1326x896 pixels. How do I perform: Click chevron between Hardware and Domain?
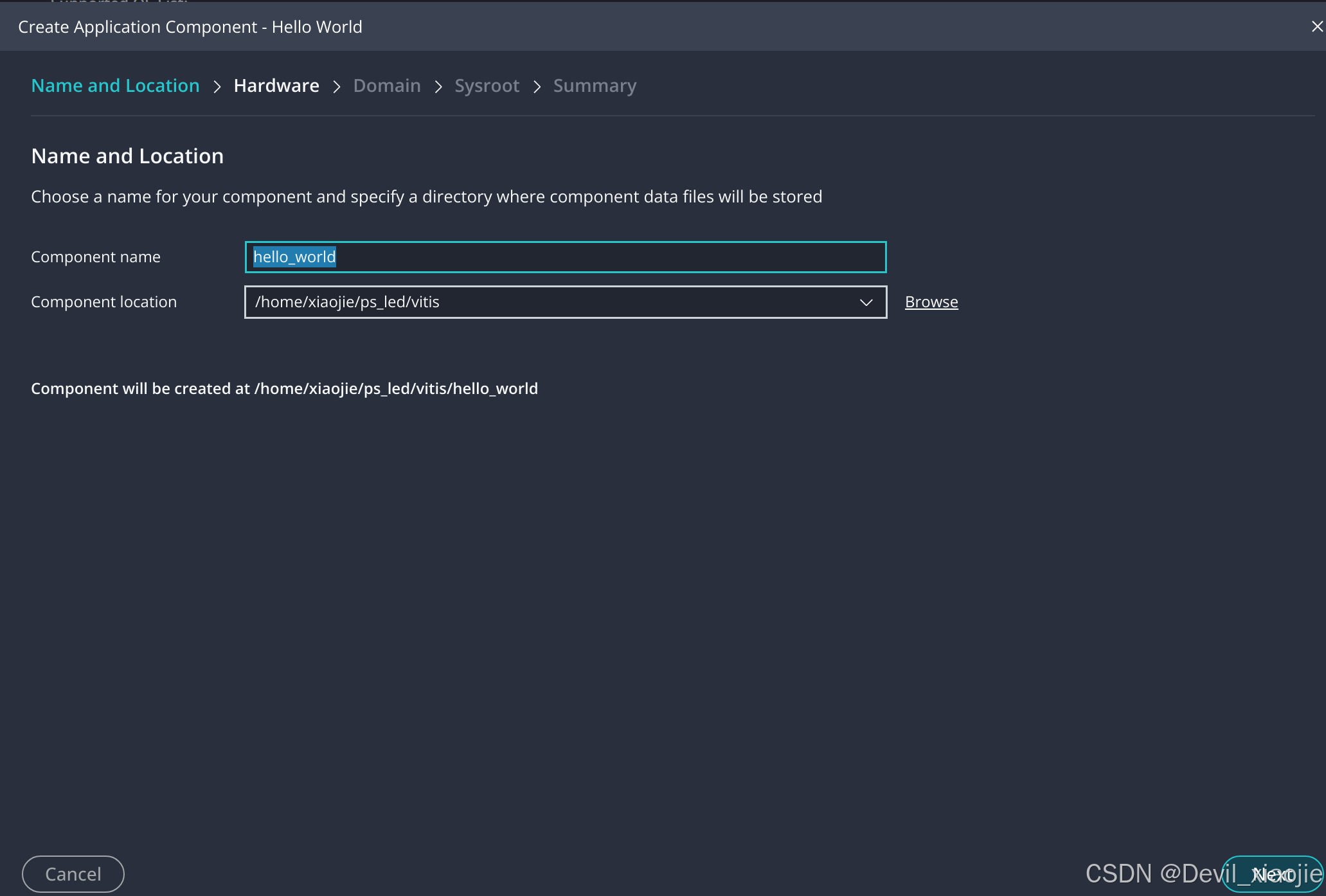336,86
